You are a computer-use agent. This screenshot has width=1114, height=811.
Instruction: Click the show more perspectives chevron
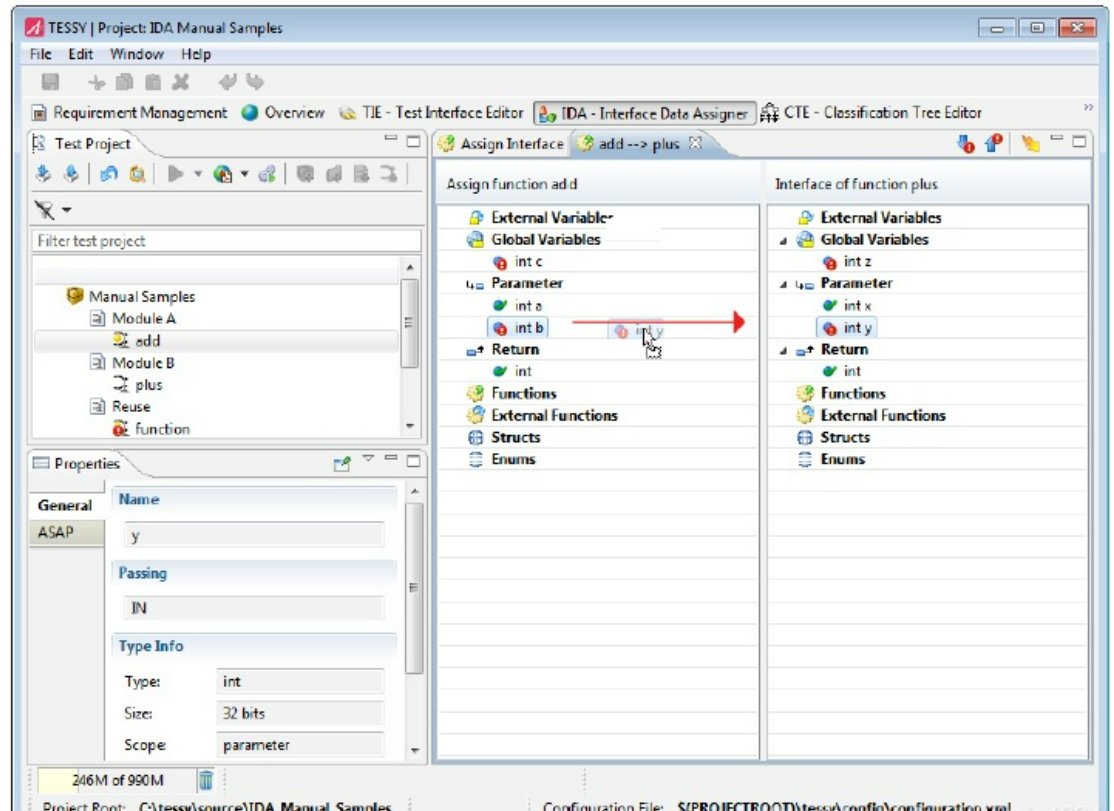[x=1088, y=107]
